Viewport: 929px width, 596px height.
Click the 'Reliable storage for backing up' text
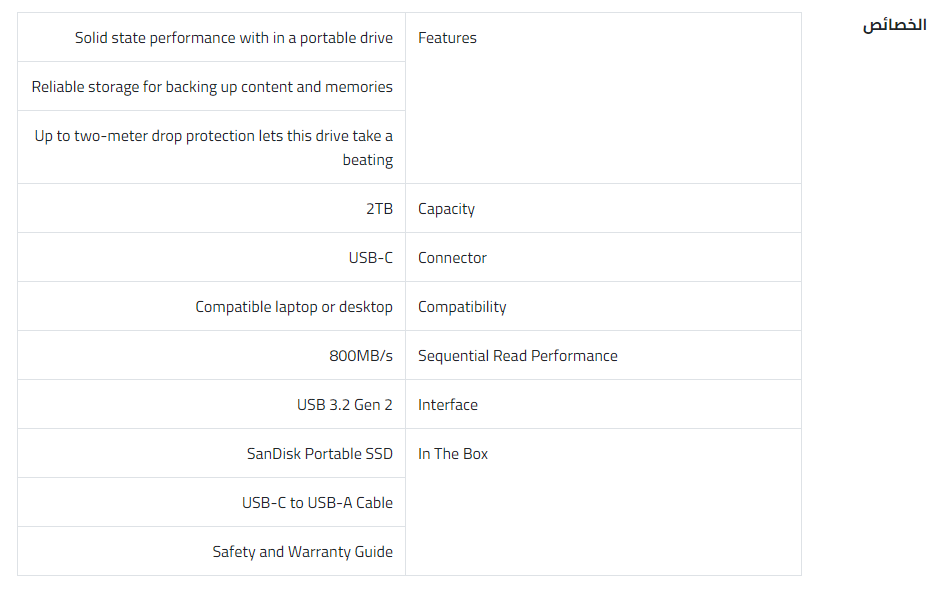point(212,87)
